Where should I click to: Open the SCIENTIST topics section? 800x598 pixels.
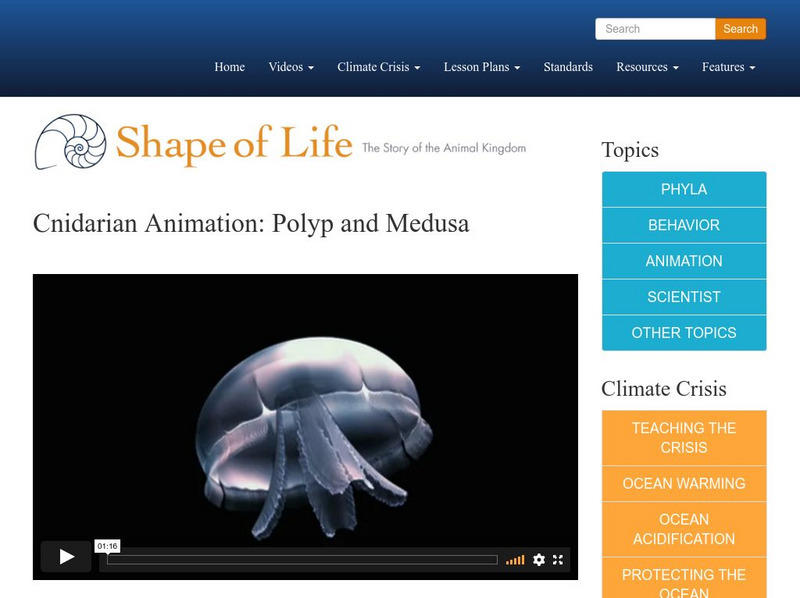[x=683, y=297]
